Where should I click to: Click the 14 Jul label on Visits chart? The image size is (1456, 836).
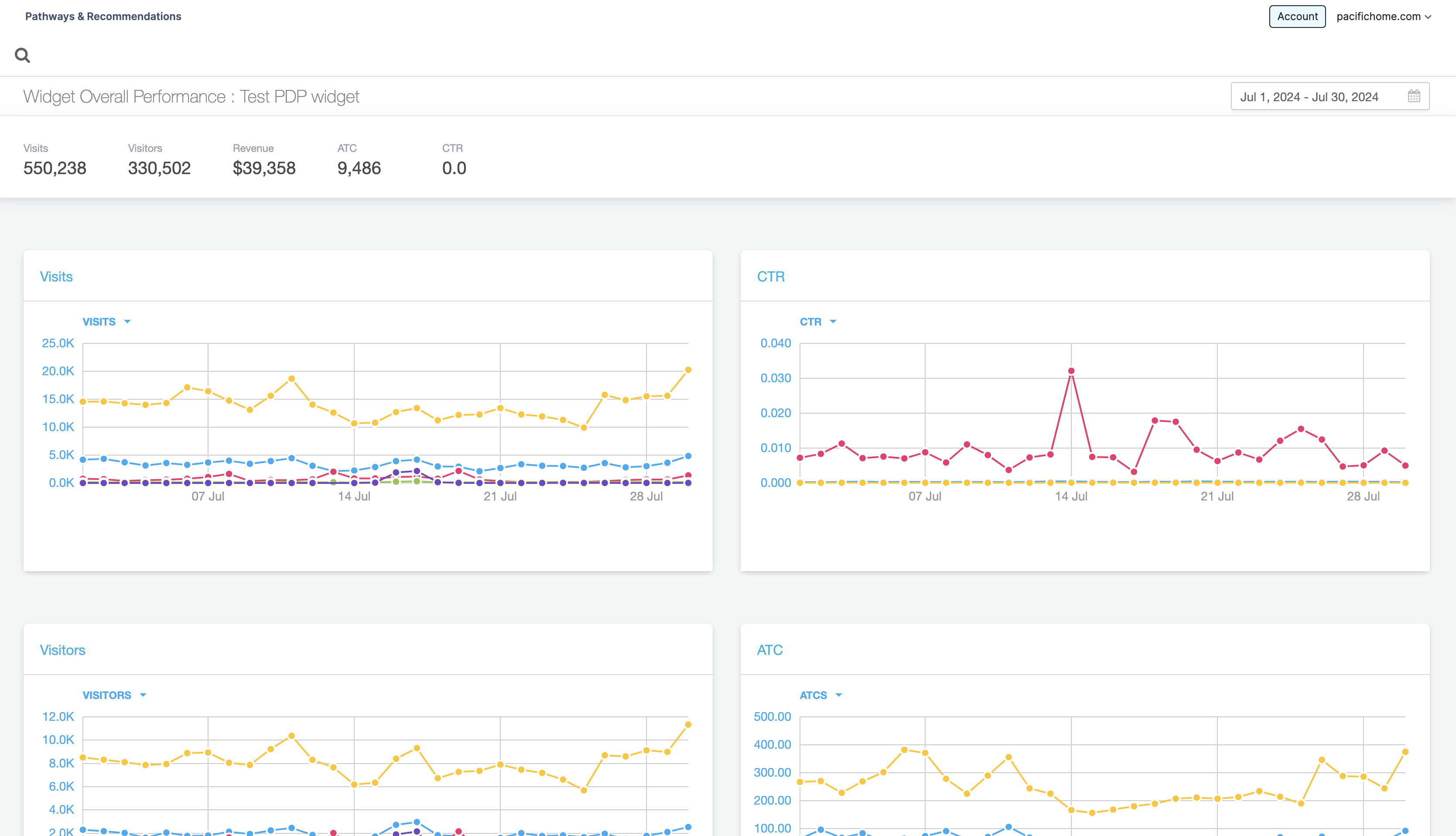click(354, 496)
